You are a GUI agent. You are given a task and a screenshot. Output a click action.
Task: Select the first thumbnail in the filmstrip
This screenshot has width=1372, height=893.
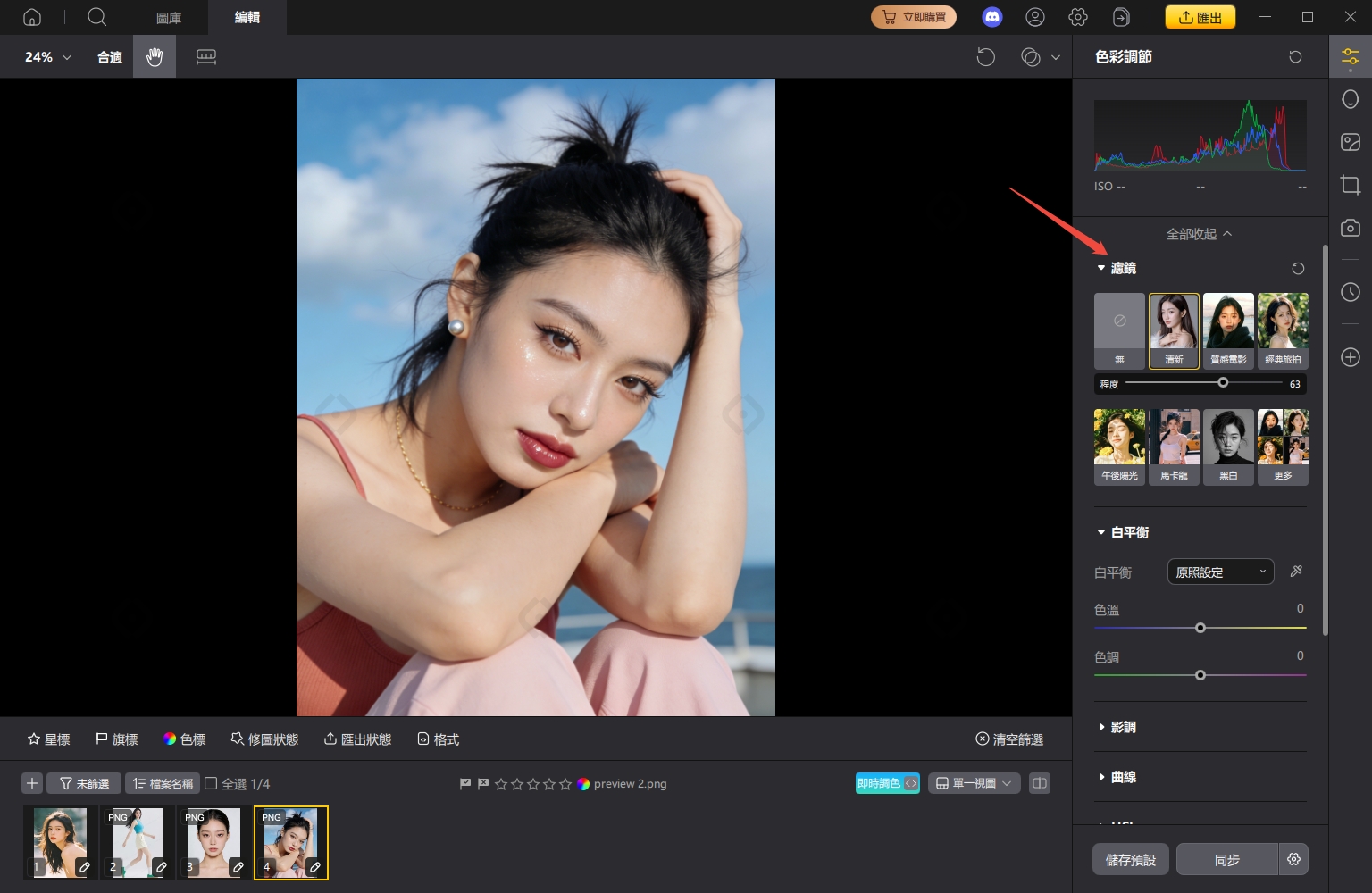pos(59,840)
